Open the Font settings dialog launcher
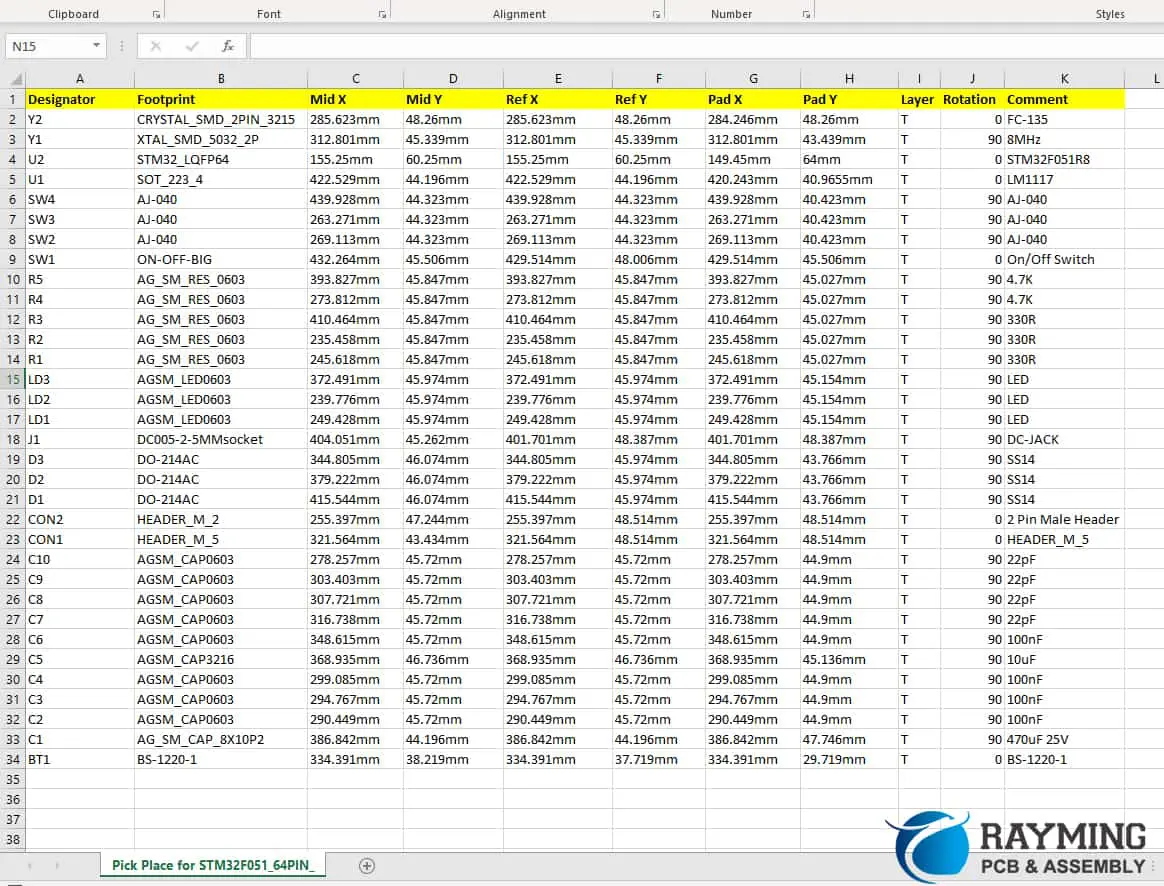1164x886 pixels. pos(382,15)
